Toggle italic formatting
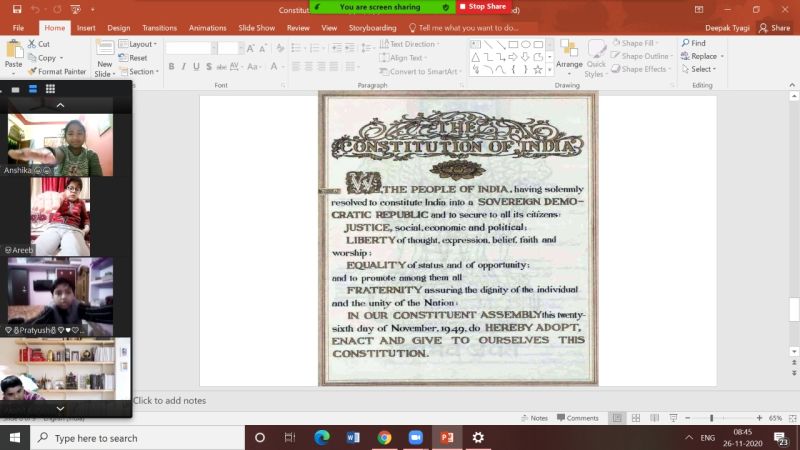The width and height of the screenshot is (800, 450). 184,67
